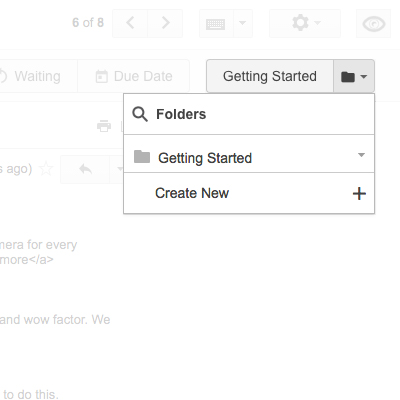Viewport: 400px width, 400px height.
Task: Open the keyboard input tools icon
Action: pos(216,24)
